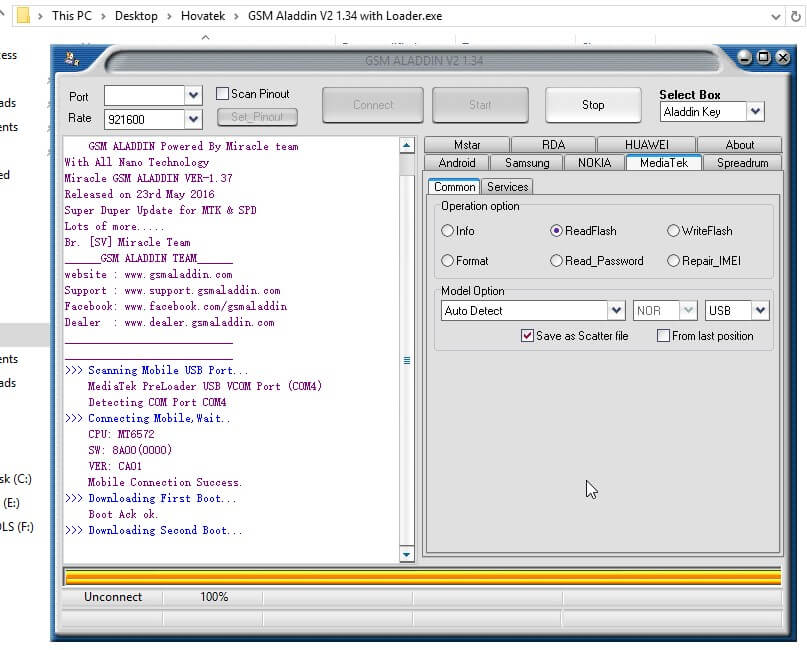
Task: Click the Stop button
Action: coord(593,105)
